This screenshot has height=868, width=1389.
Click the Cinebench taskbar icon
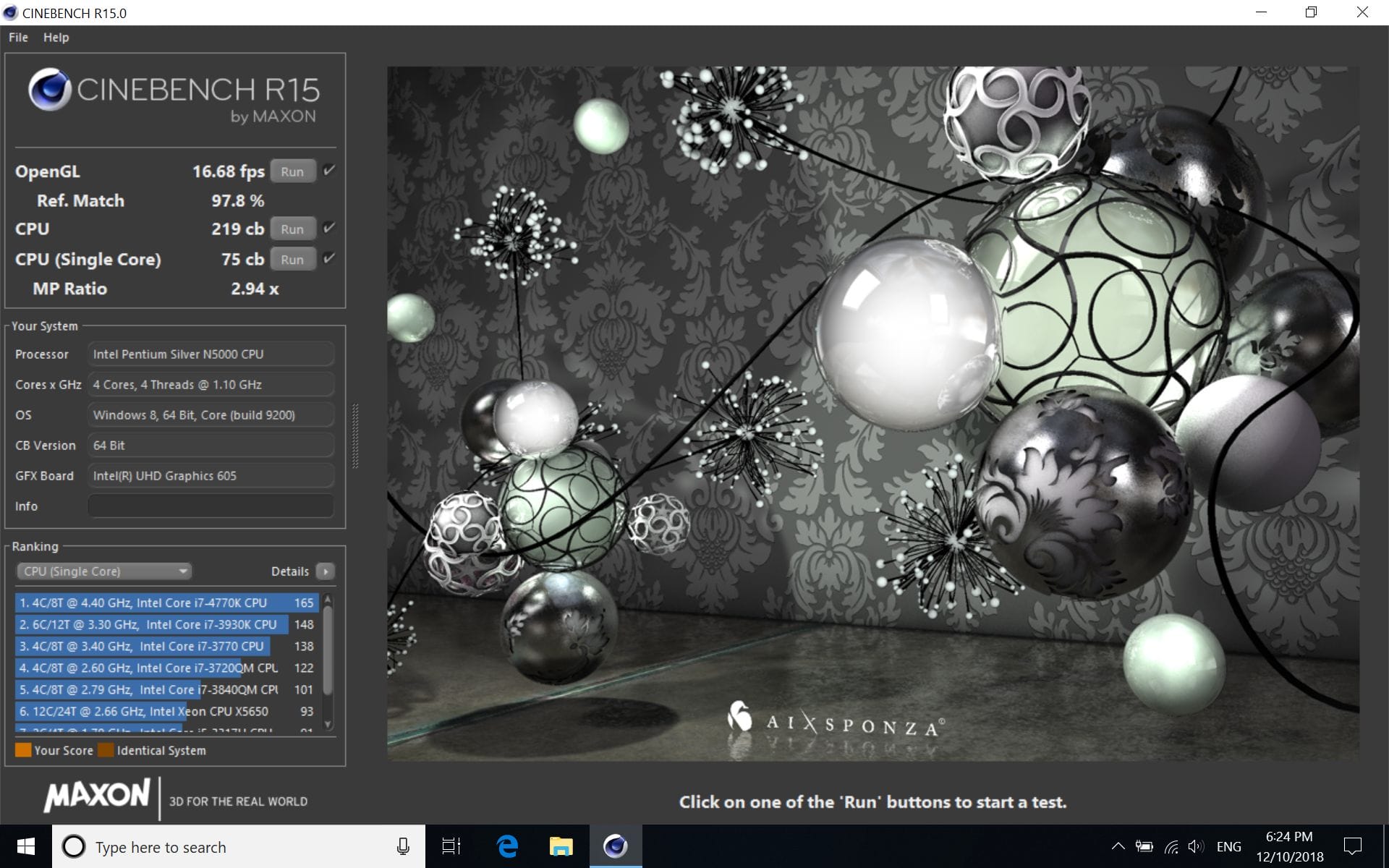click(x=616, y=846)
